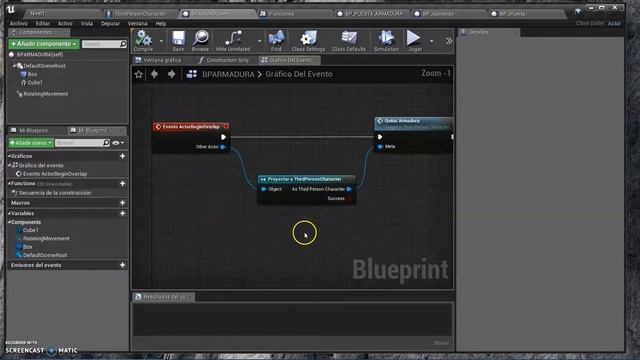Open the Ventana menu
640x360 pixels.
(138, 24)
